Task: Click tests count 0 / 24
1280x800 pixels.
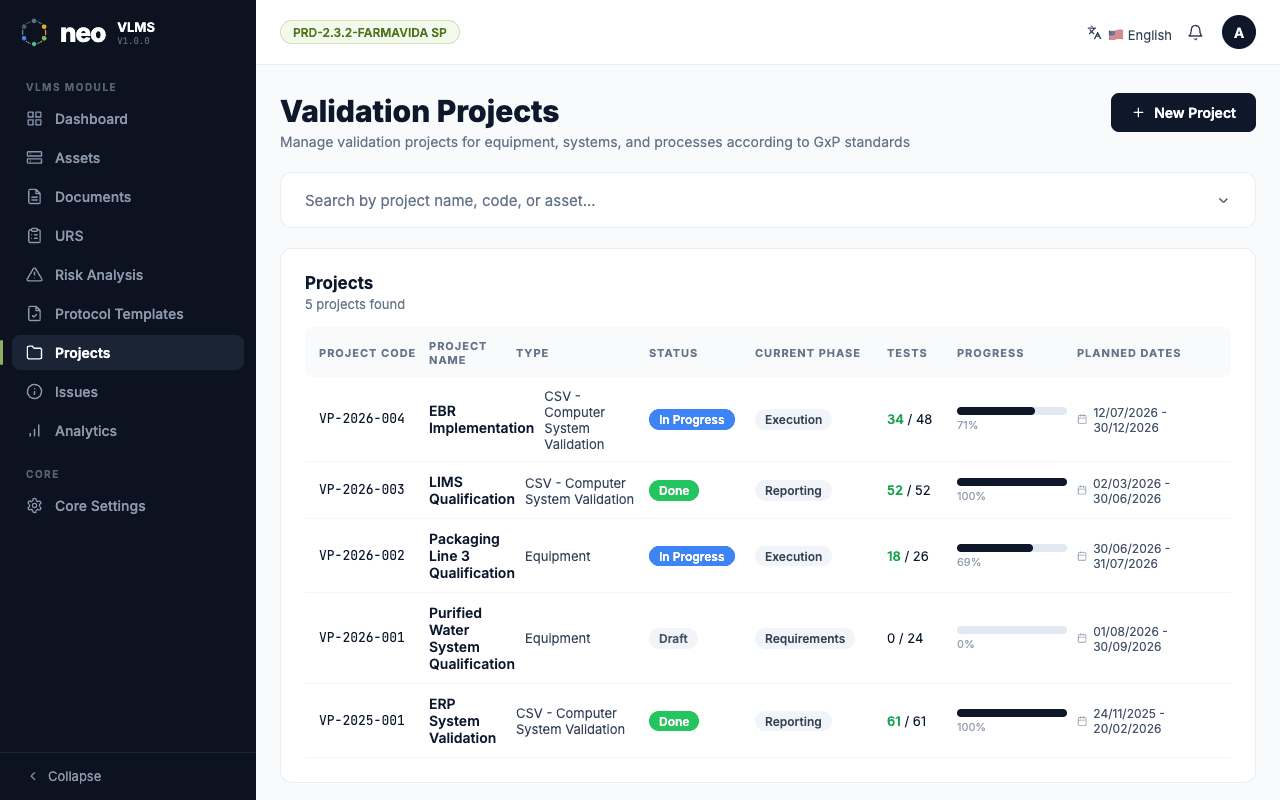Action: (x=905, y=638)
